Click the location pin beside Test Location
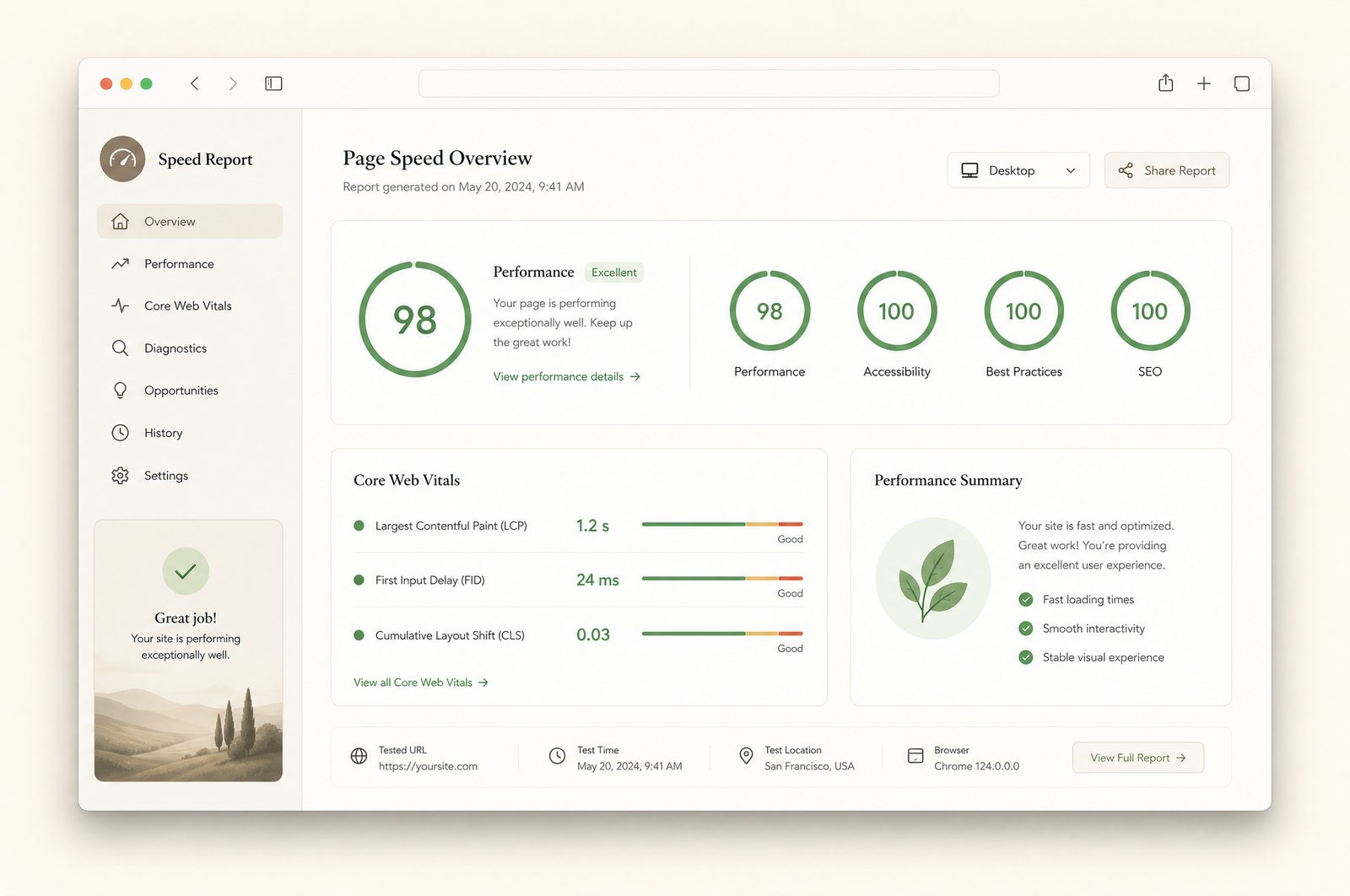Viewport: 1350px width, 896px height. pos(746,756)
